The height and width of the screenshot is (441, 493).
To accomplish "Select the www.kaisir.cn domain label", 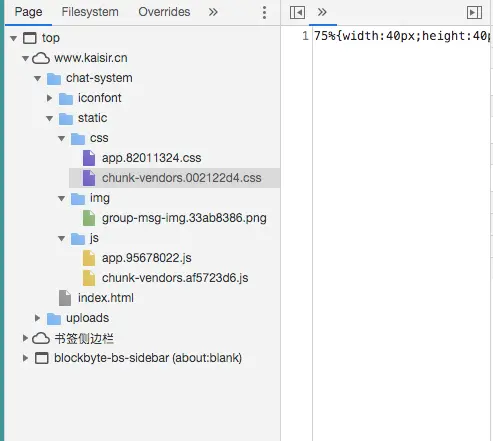I will pos(91,58).
